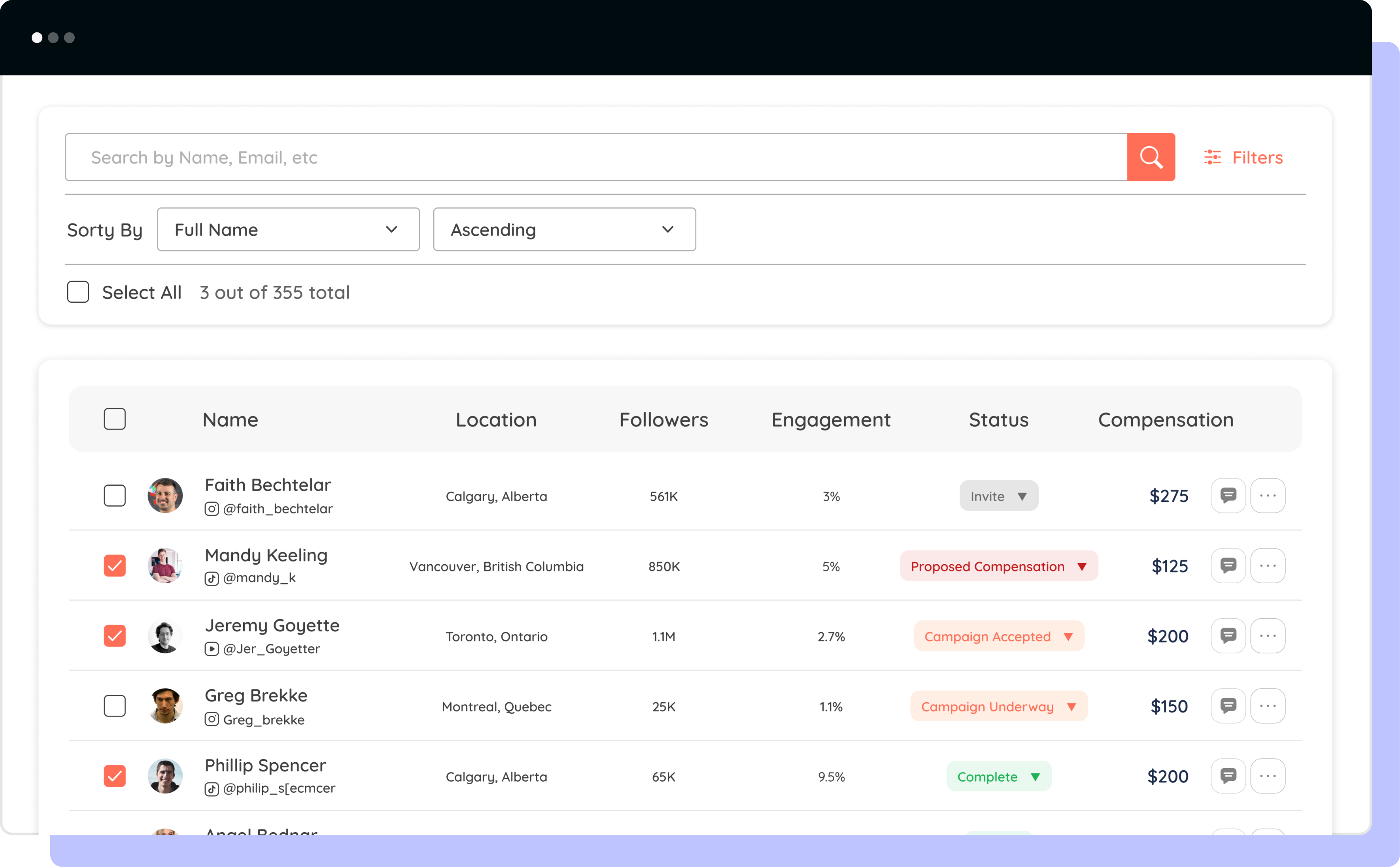Expand the Invite status dropdown for Faith Bechtelar
The height and width of the screenshot is (867, 1400).
point(999,496)
